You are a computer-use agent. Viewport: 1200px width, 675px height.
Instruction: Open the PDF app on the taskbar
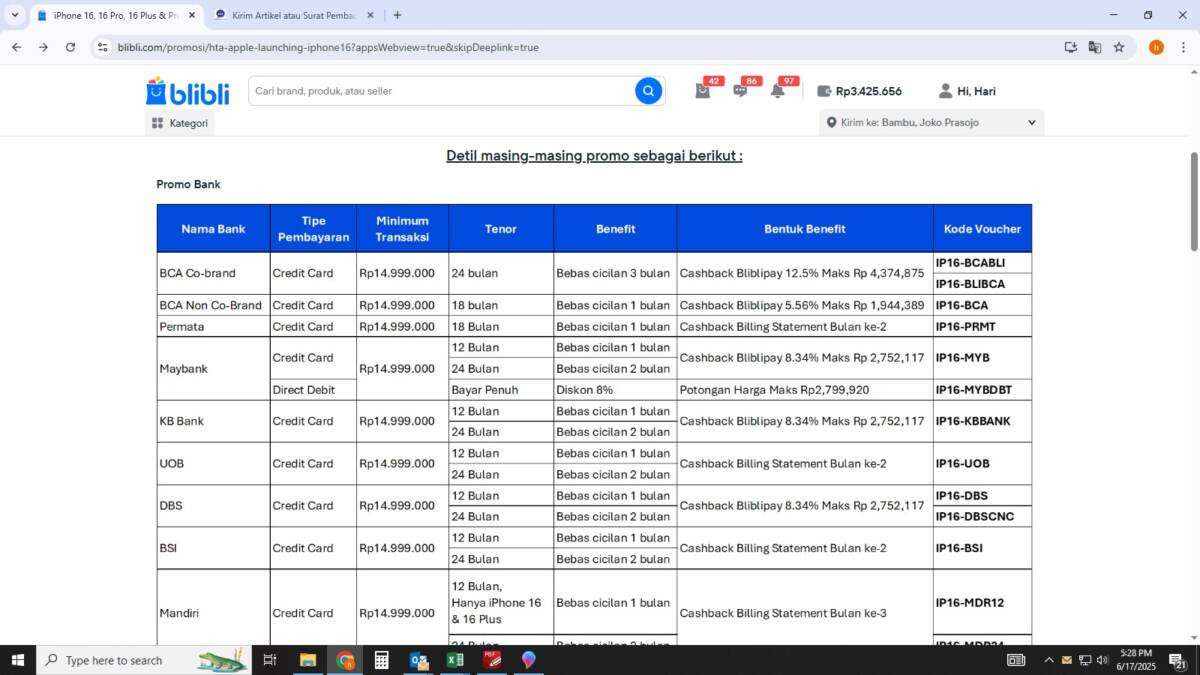click(492, 660)
